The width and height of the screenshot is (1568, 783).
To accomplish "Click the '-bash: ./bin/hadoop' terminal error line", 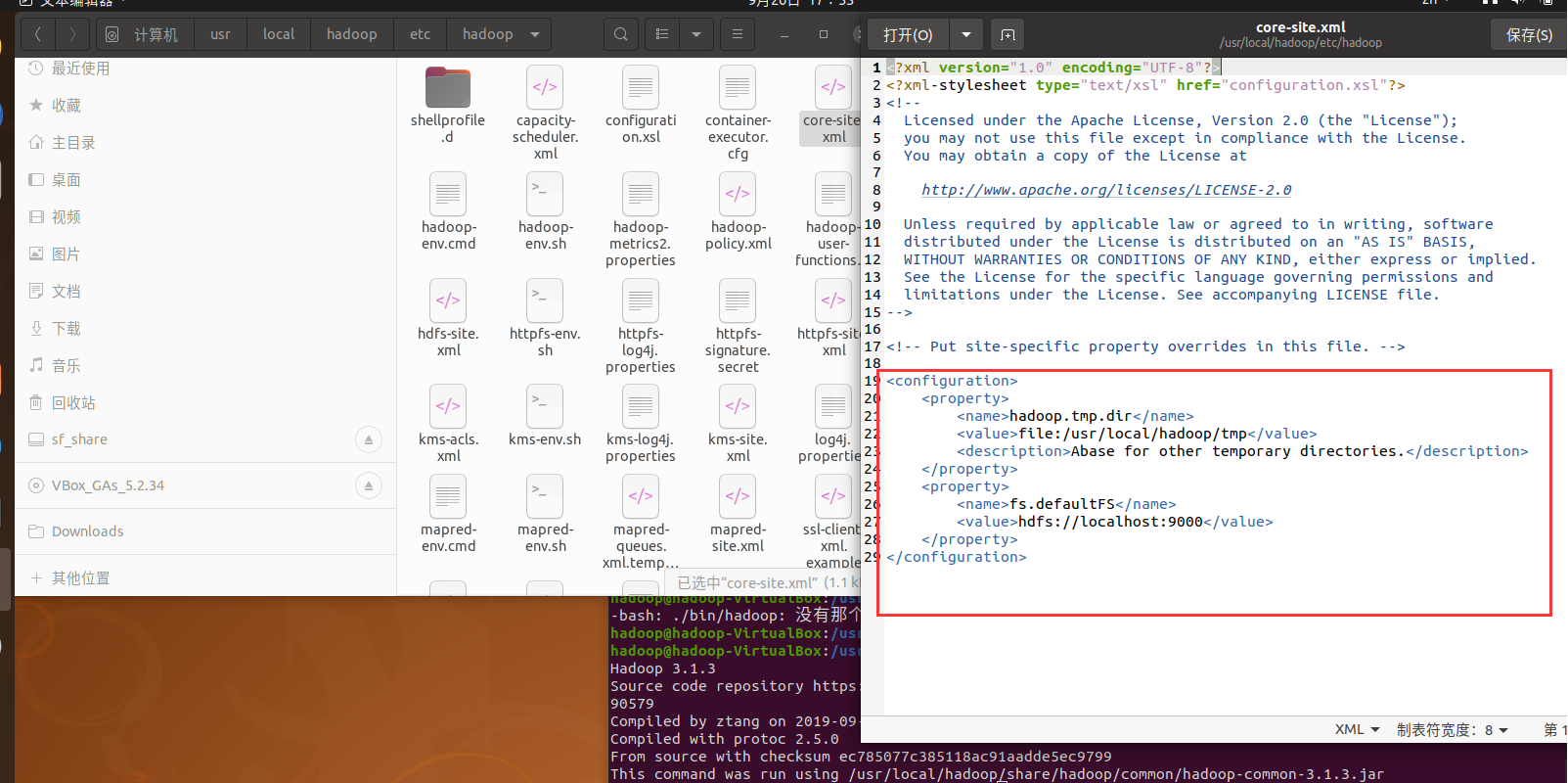I will point(736,616).
